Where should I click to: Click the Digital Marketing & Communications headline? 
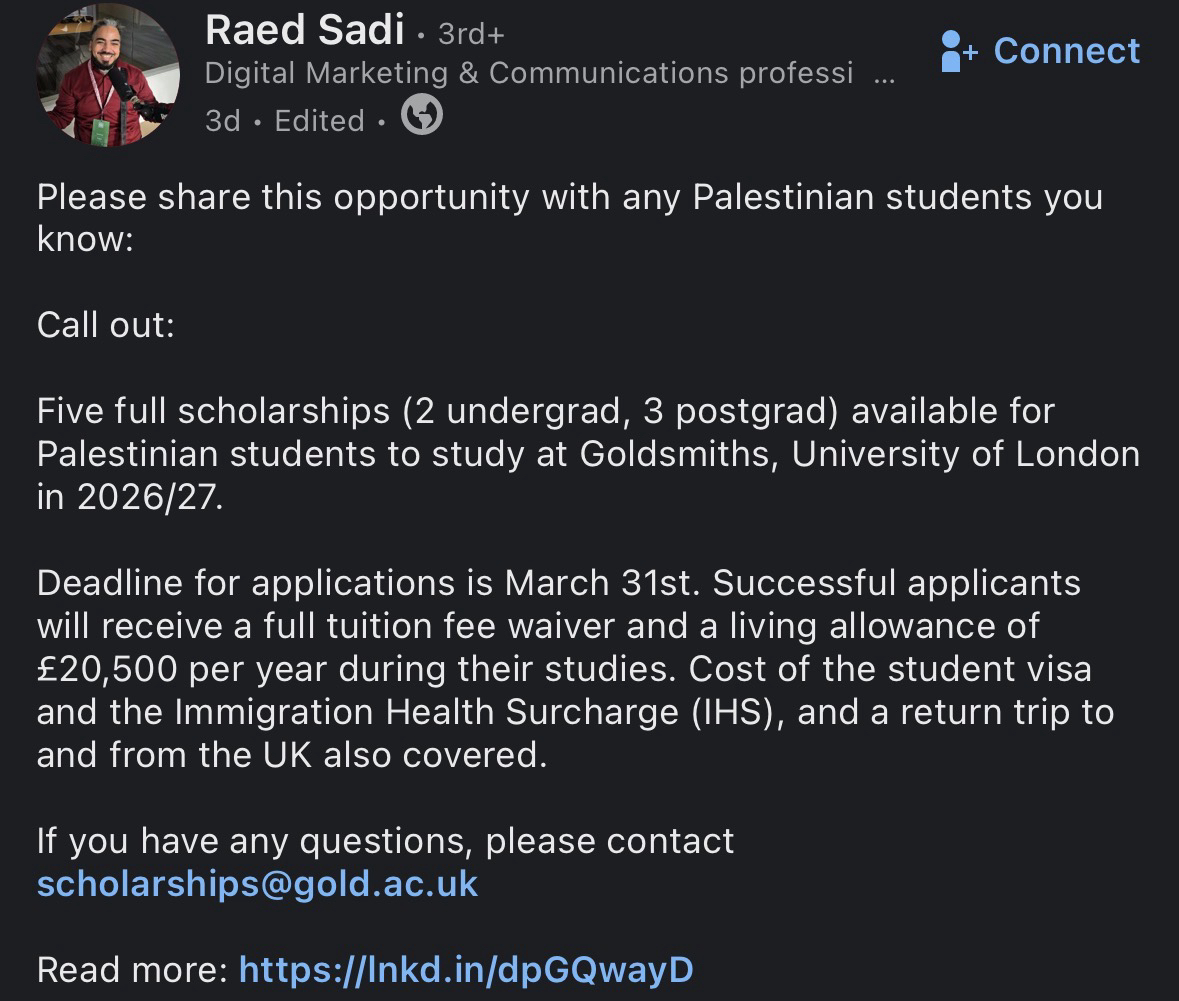tap(528, 73)
